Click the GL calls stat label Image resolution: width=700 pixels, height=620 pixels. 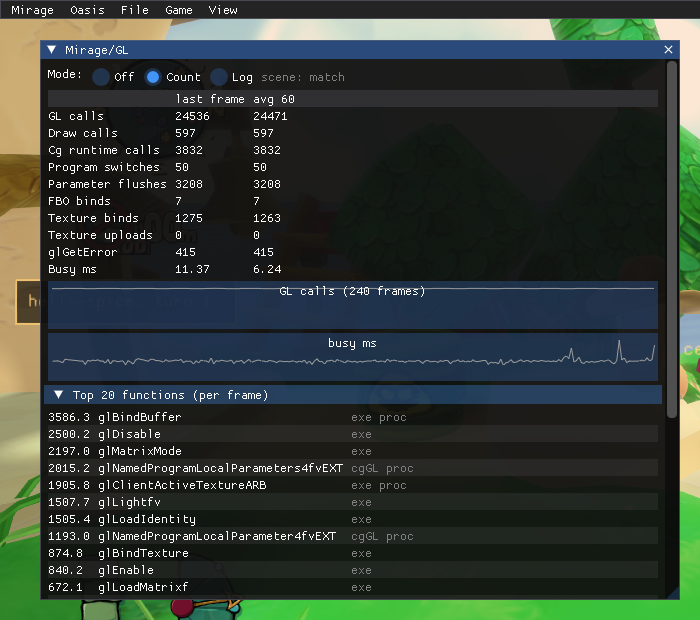click(x=76, y=116)
